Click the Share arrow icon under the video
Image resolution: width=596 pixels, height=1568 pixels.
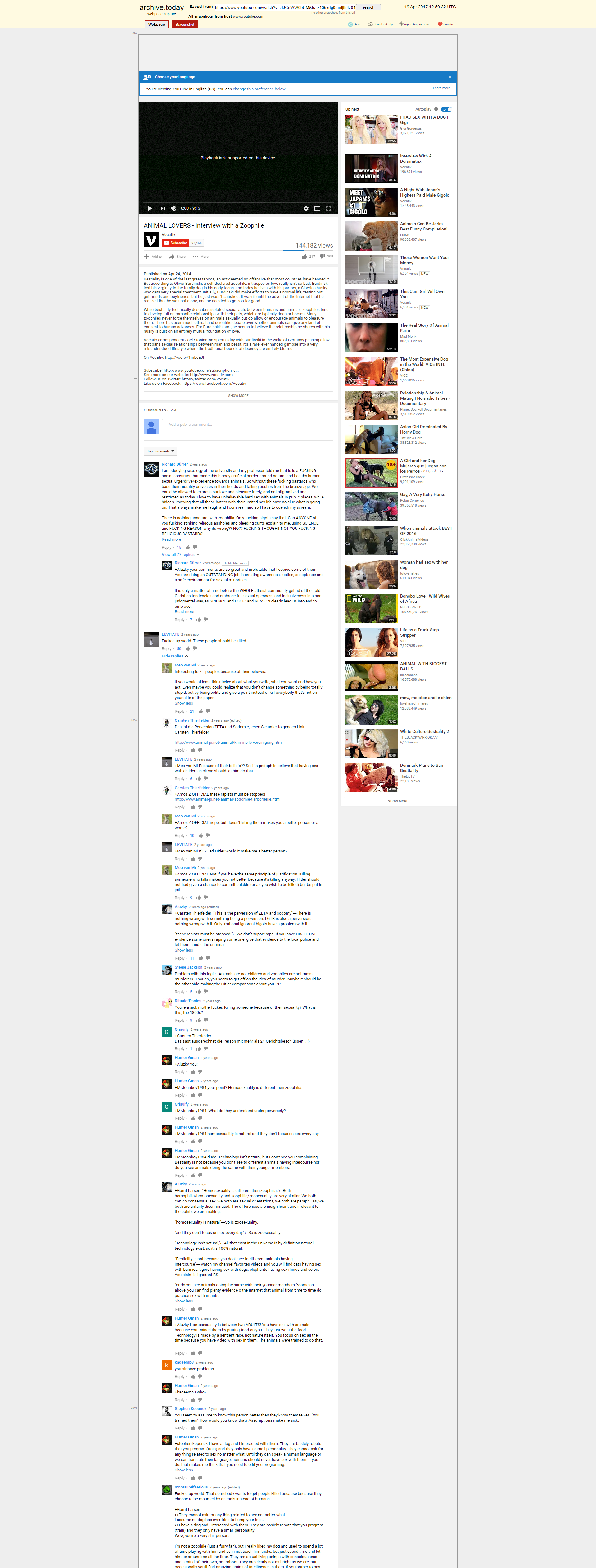pyautogui.click(x=171, y=256)
